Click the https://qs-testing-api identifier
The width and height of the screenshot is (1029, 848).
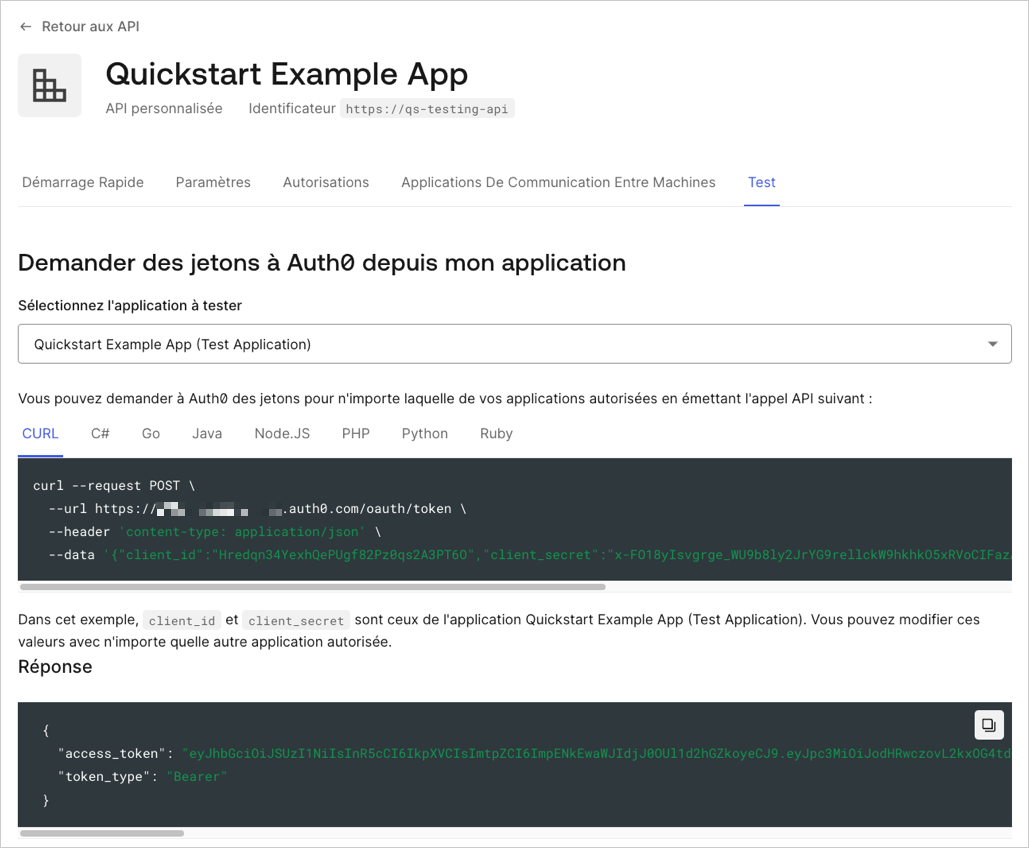pyautogui.click(x=427, y=109)
